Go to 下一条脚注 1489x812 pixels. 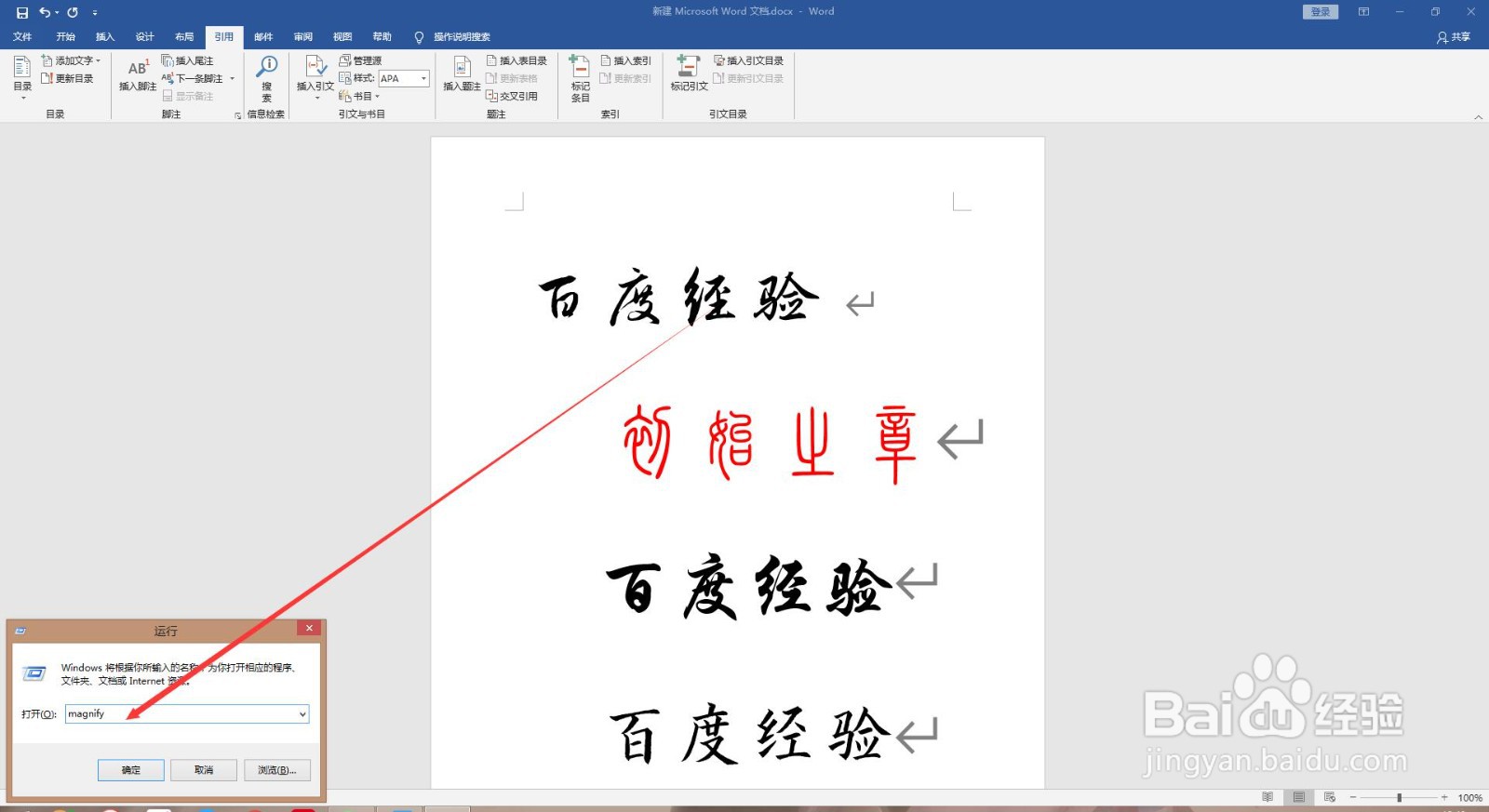coord(193,78)
